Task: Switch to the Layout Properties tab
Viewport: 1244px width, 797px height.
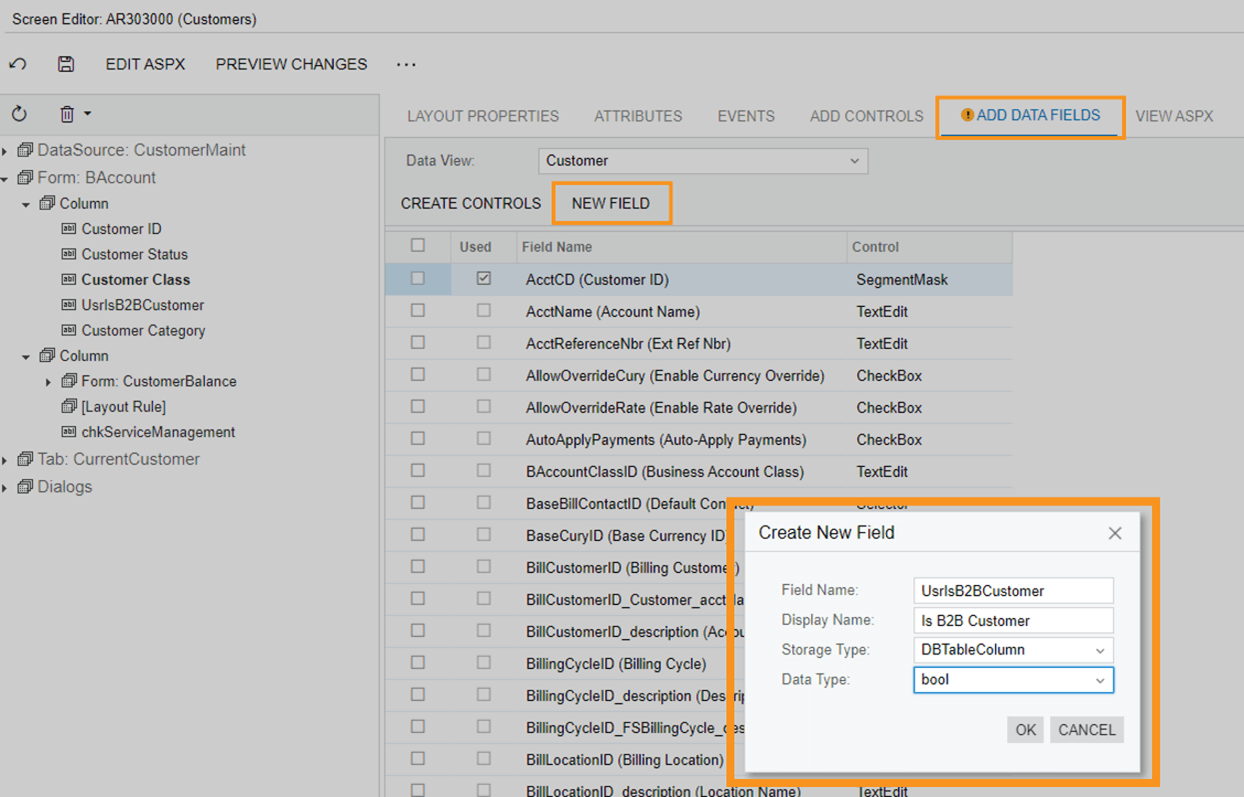Action: pos(483,116)
